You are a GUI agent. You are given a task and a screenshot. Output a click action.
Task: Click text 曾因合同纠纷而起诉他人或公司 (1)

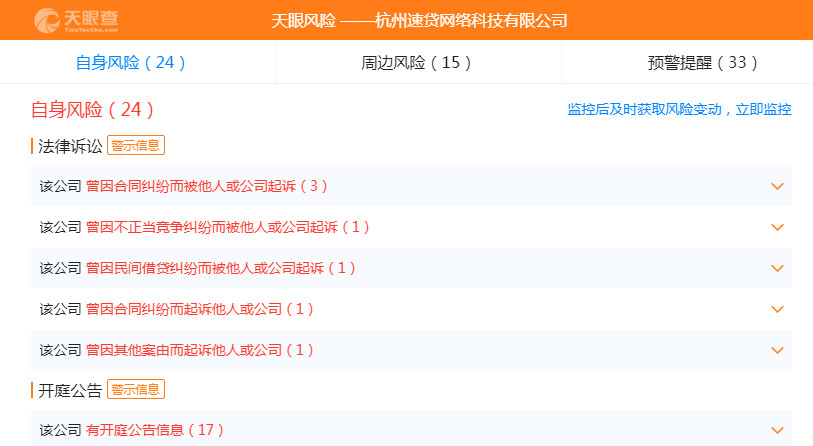[x=200, y=309]
